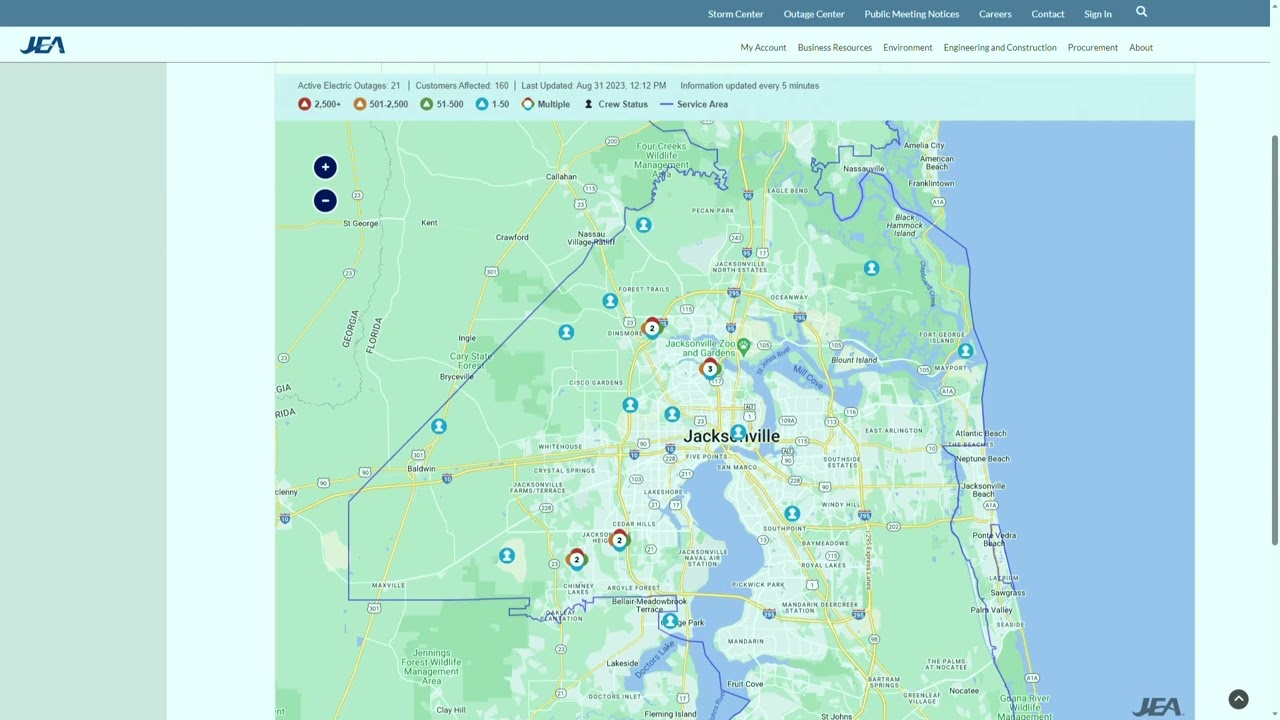Open the Business Resources dropdown
This screenshot has width=1280, height=720.
pos(835,47)
